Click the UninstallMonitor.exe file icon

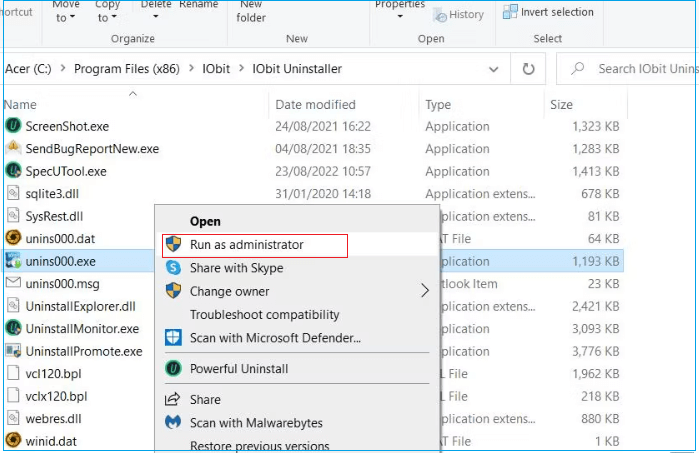tap(13, 328)
